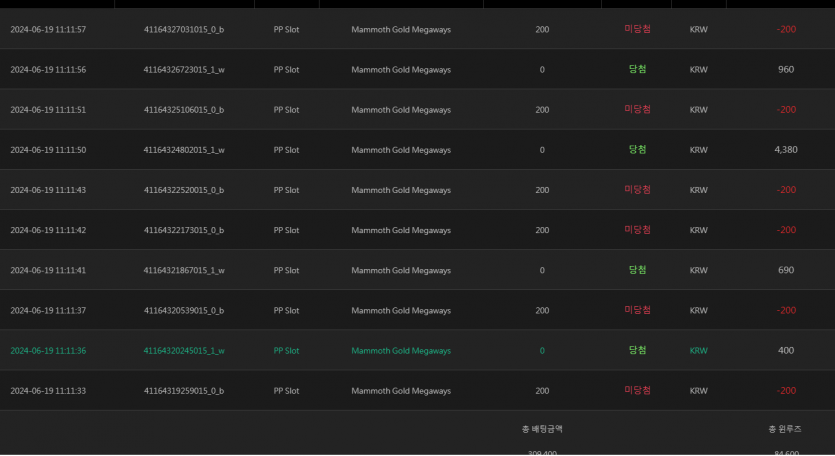Click transaction ID 41164327031015_0_b
The image size is (835, 456).
click(x=184, y=30)
